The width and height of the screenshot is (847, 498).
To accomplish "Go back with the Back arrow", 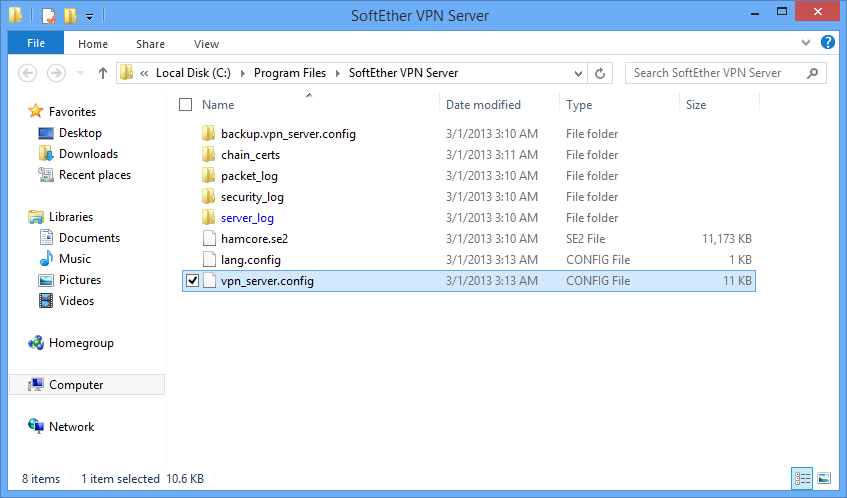I will pyautogui.click(x=28, y=73).
